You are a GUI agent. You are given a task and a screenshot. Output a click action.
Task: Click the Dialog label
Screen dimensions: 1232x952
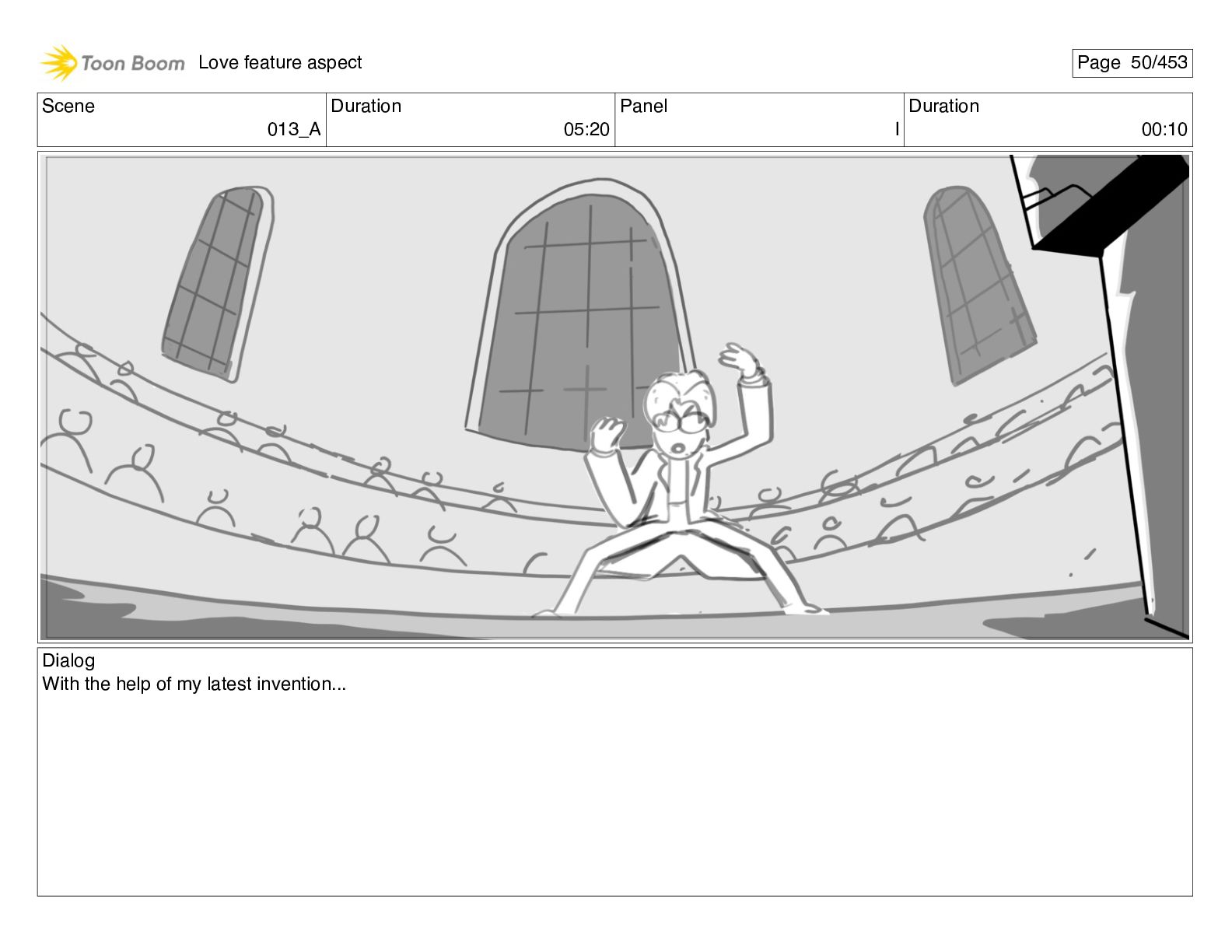(x=68, y=660)
